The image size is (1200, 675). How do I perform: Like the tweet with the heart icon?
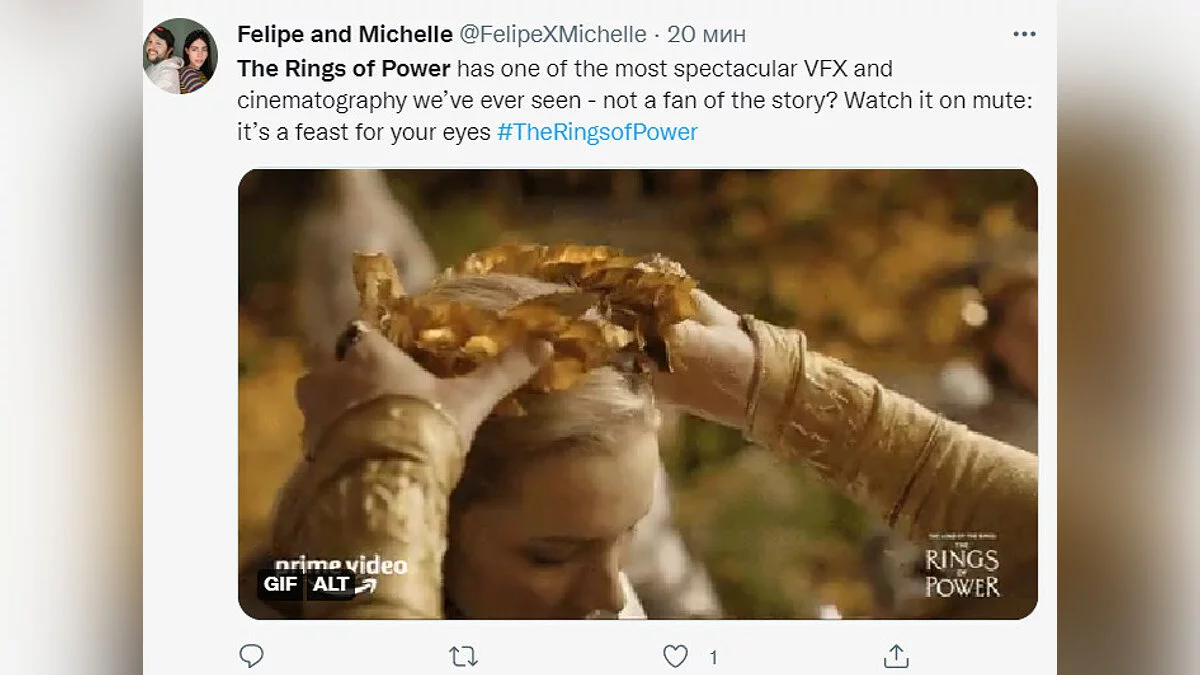[x=676, y=656]
